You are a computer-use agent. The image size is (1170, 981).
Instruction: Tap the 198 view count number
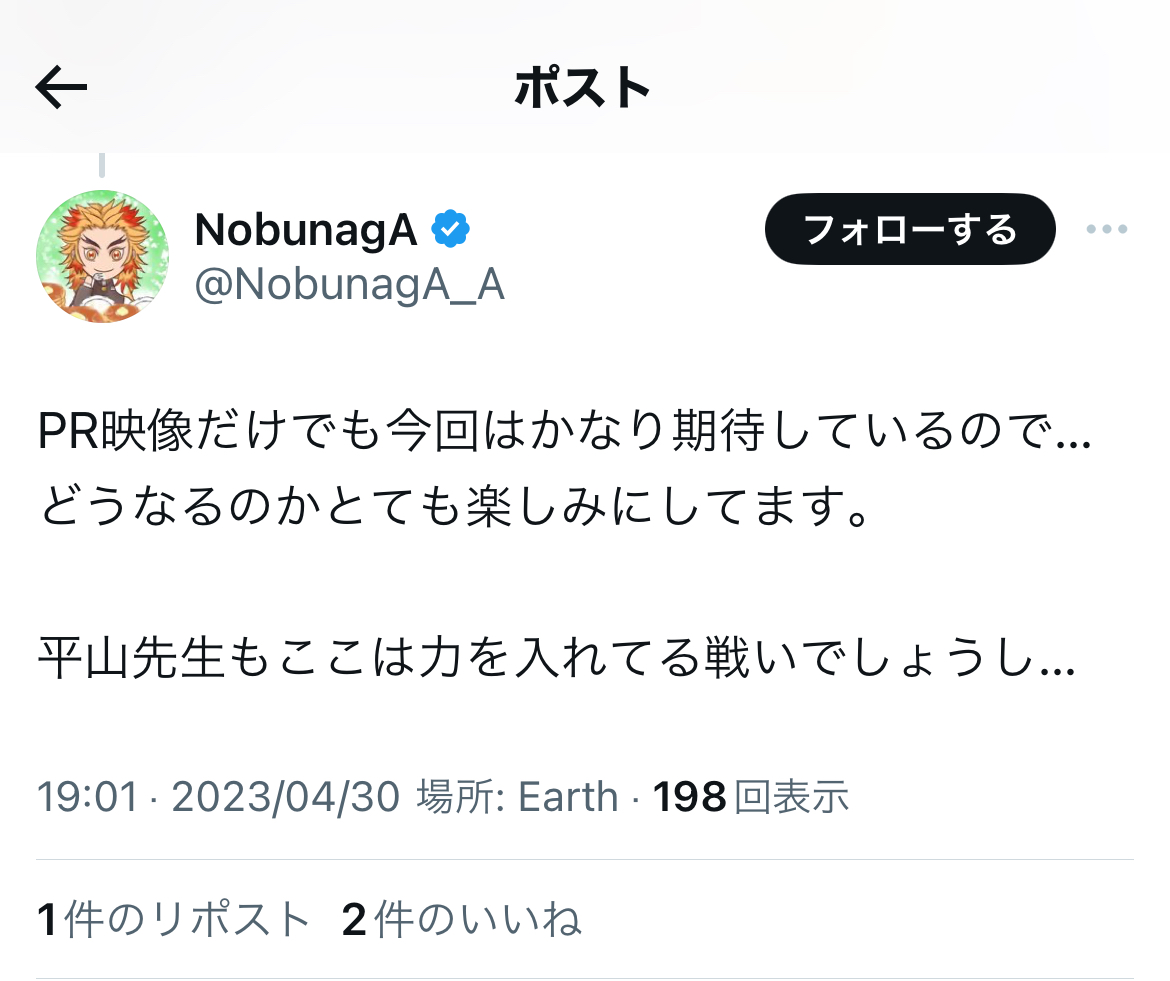click(689, 797)
